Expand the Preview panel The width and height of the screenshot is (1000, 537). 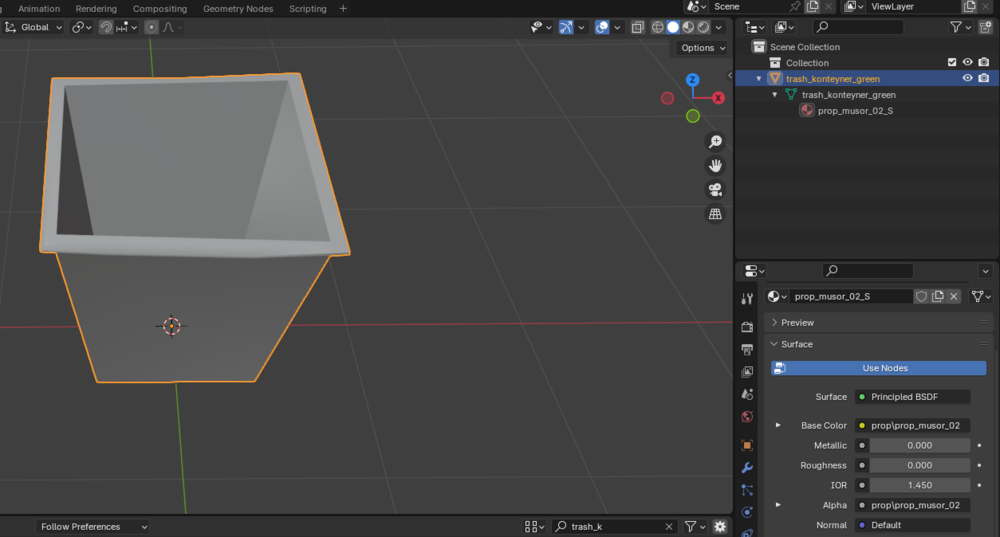[x=797, y=323]
